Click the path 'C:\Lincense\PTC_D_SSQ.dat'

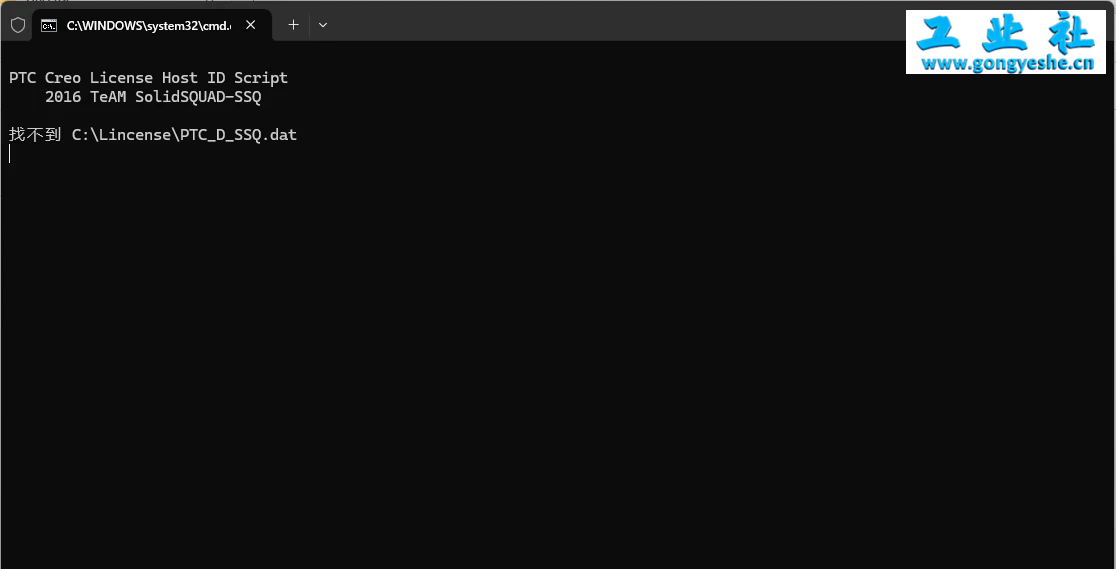pyautogui.click(x=184, y=135)
